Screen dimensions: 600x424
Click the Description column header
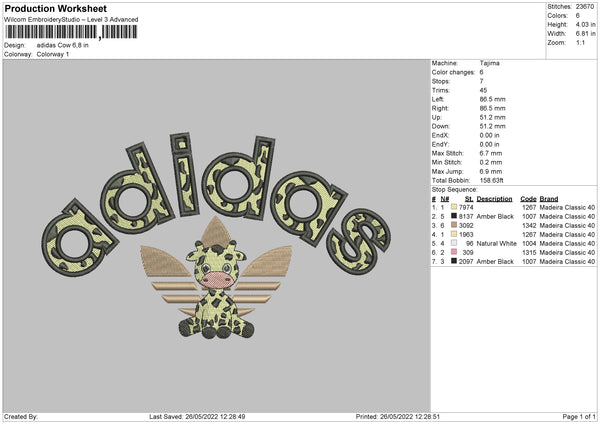coord(494,199)
